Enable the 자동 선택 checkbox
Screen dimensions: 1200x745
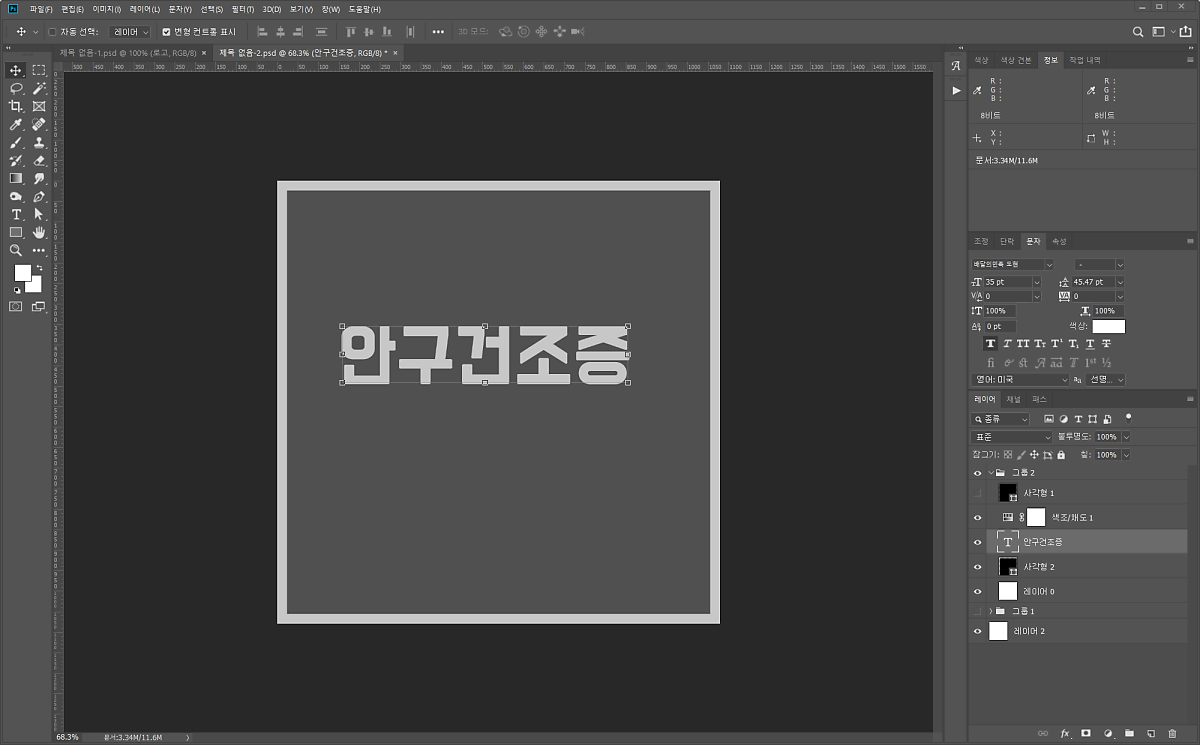tap(53, 32)
